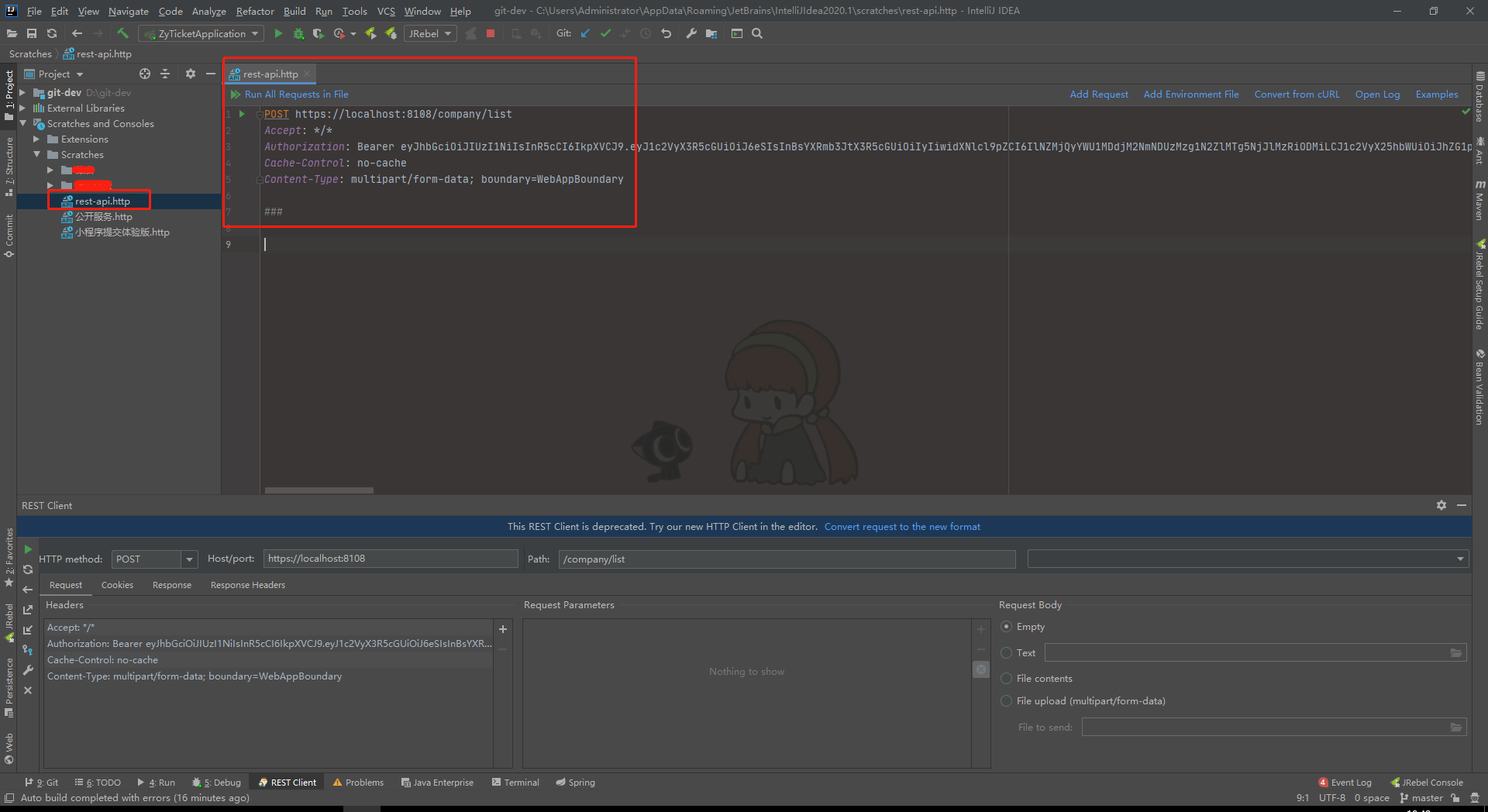Switch to the Cookies tab in REST Client
The image size is (1488, 812).
(117, 585)
